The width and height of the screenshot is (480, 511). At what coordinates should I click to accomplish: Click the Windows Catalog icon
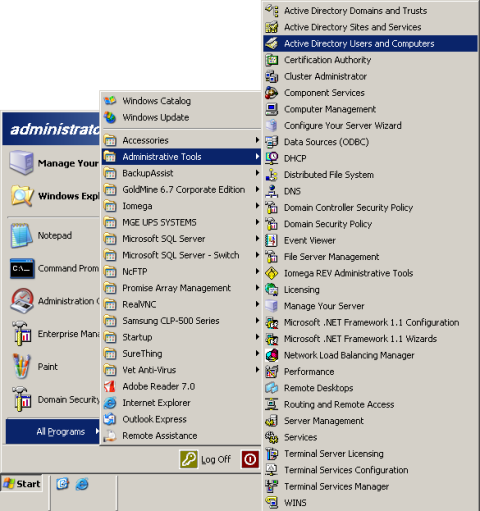110,101
